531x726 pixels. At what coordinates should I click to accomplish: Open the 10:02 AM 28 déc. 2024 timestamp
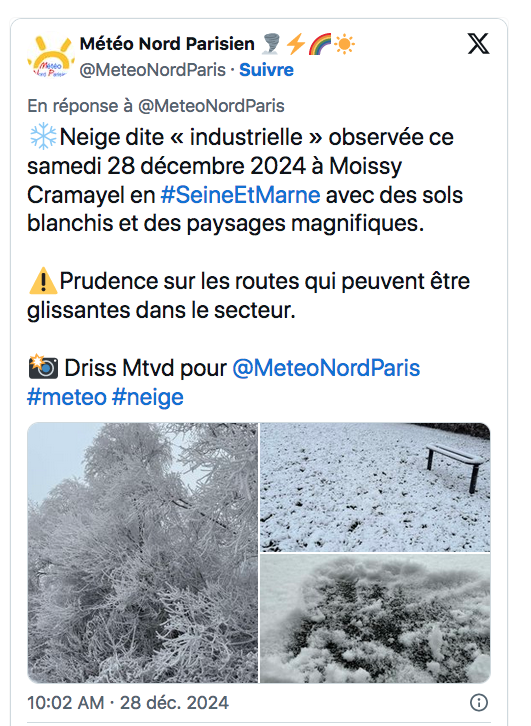pyautogui.click(x=128, y=703)
